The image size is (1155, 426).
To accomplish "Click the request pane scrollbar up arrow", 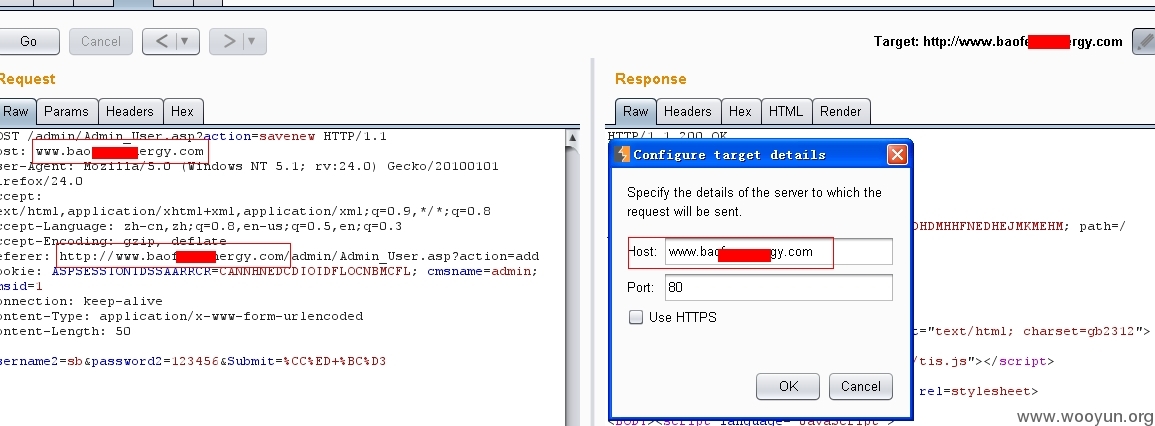I will click(x=572, y=137).
